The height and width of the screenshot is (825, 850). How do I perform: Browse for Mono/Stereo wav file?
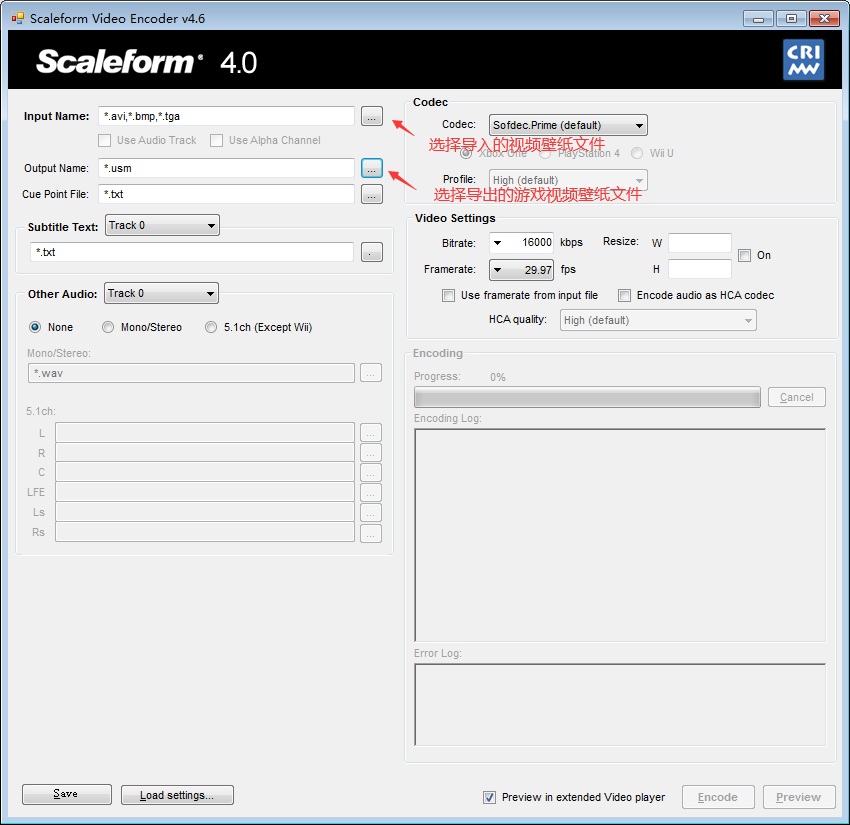pos(371,373)
